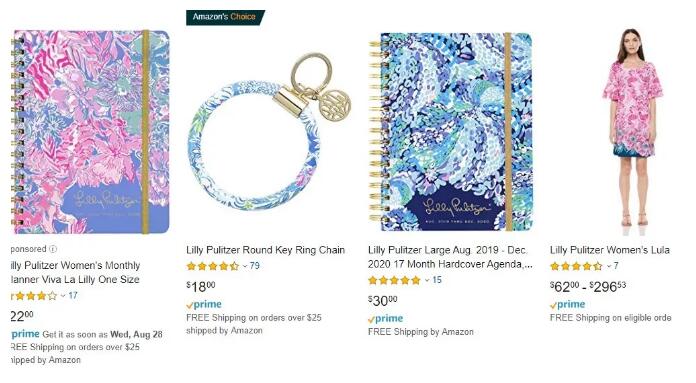This screenshot has height=383, width=696.
Task: Open Lilly Pulitzer Women's Lula title
Action: coord(610,250)
